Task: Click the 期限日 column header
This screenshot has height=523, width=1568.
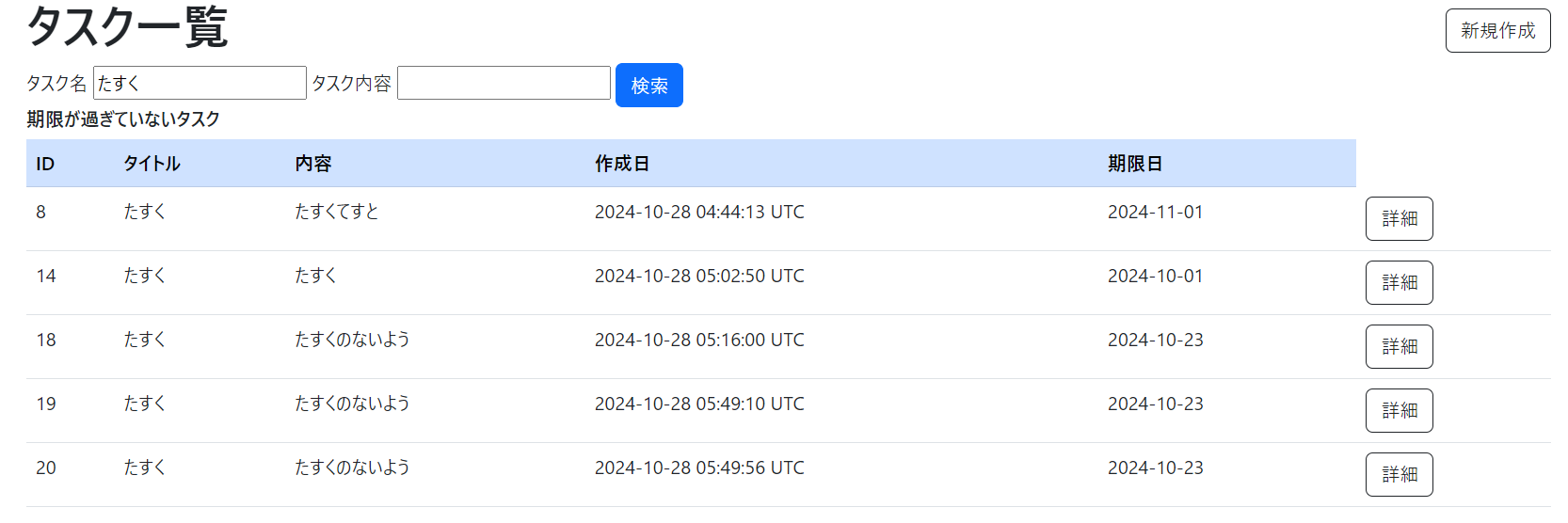Action: tap(1135, 164)
